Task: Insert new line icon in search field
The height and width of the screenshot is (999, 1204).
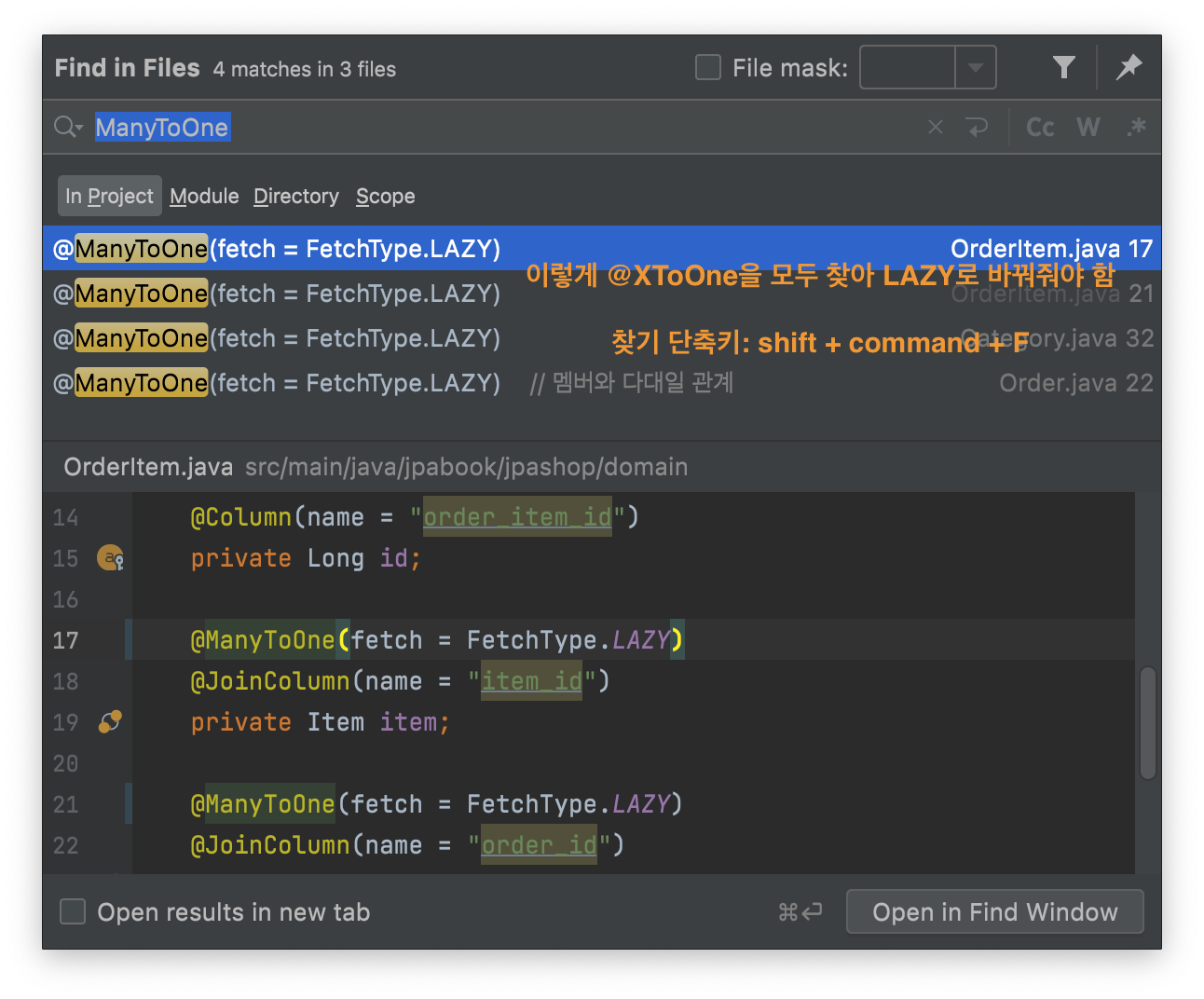Action: point(978,128)
